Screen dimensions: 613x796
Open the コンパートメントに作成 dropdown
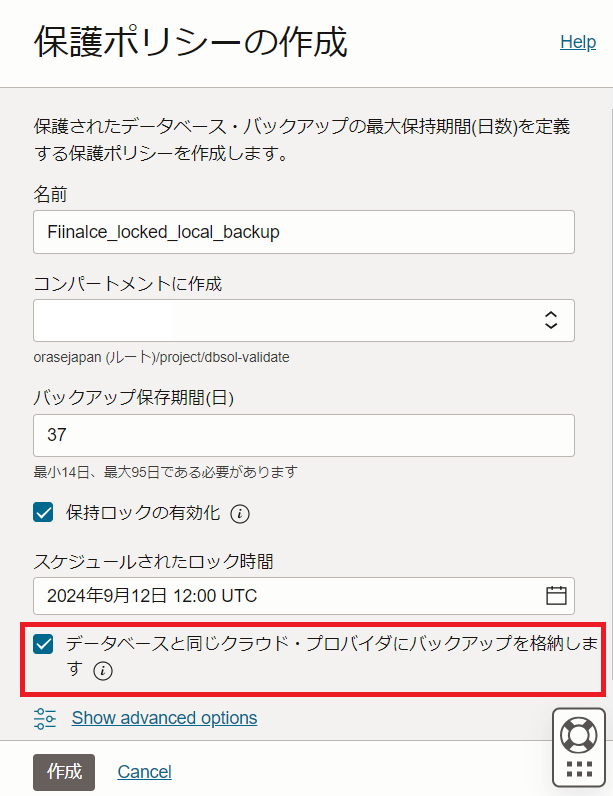[303, 320]
